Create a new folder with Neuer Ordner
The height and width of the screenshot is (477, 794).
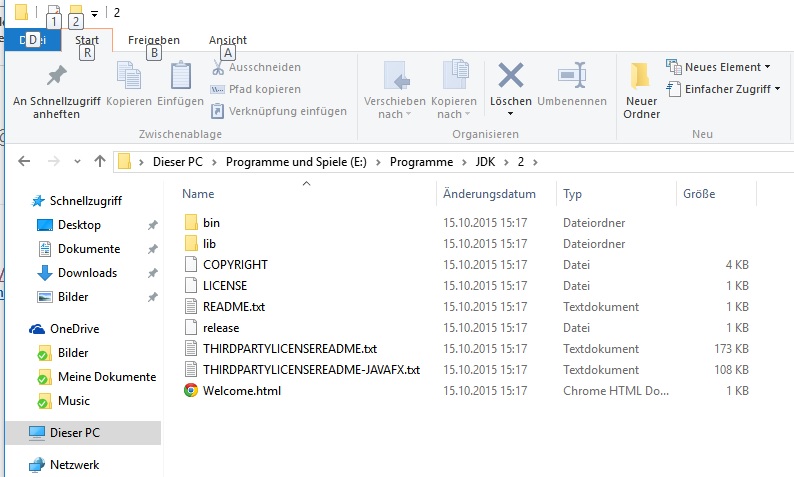pos(641,91)
